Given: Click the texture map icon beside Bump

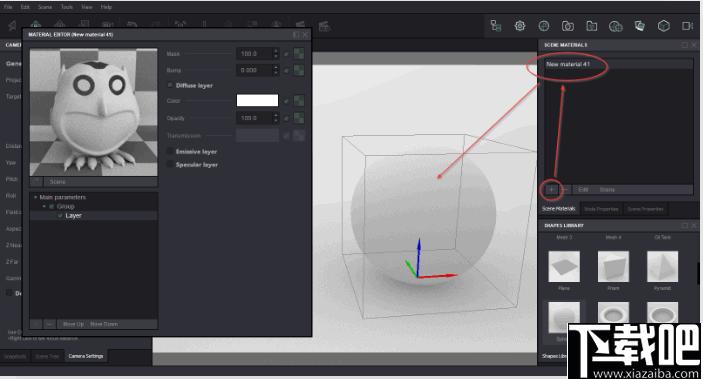Looking at the screenshot, I should tap(298, 70).
